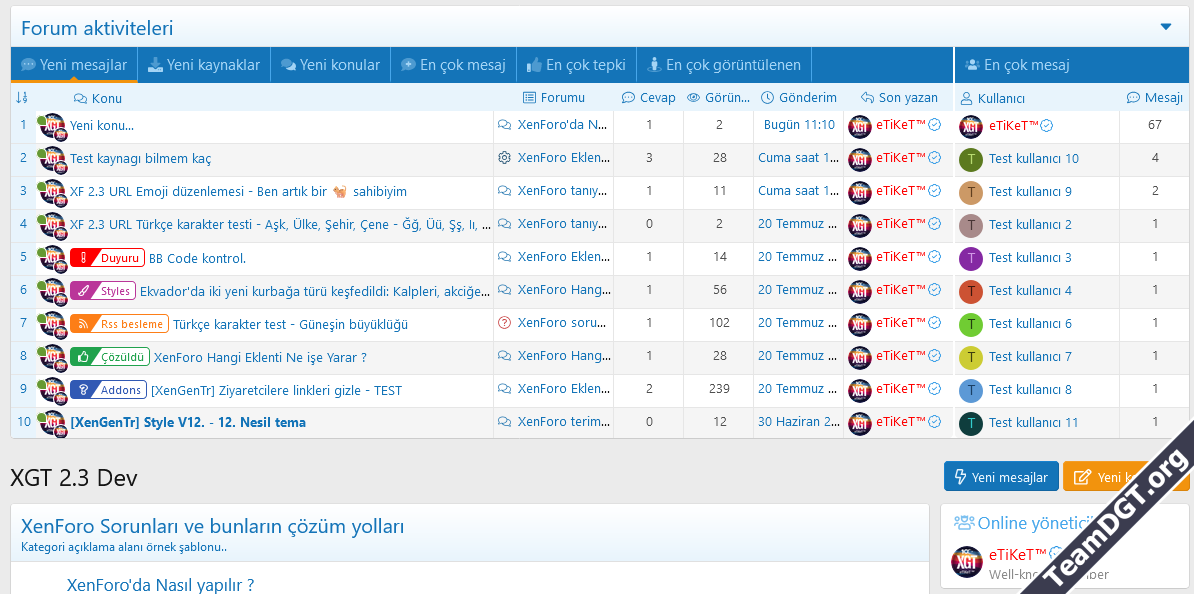Open the XenForo Hangi Eklenti Ne işe Yarar thread

260,357
